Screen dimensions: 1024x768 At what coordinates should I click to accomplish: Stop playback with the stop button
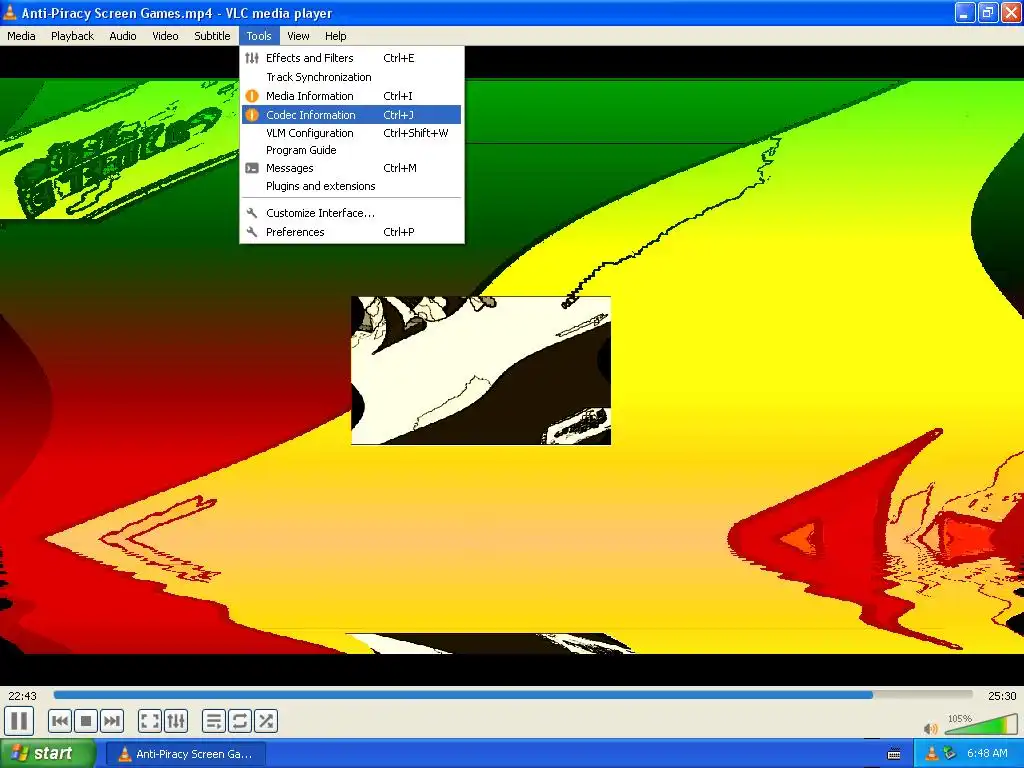tap(86, 722)
